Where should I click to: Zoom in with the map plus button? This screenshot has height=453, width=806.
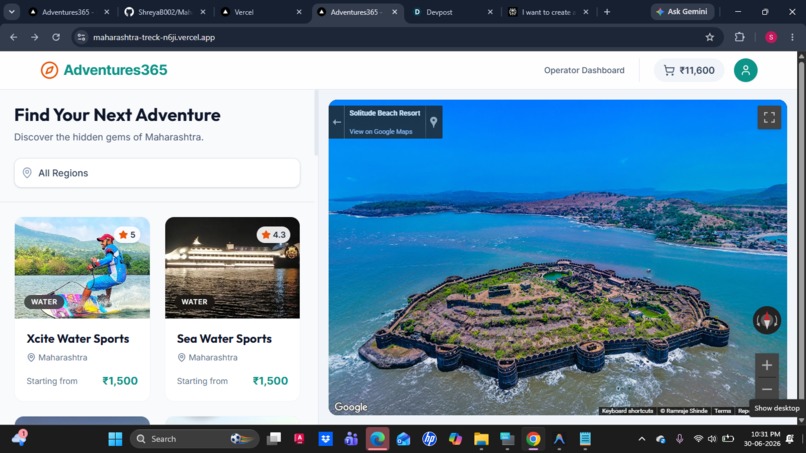(x=767, y=365)
